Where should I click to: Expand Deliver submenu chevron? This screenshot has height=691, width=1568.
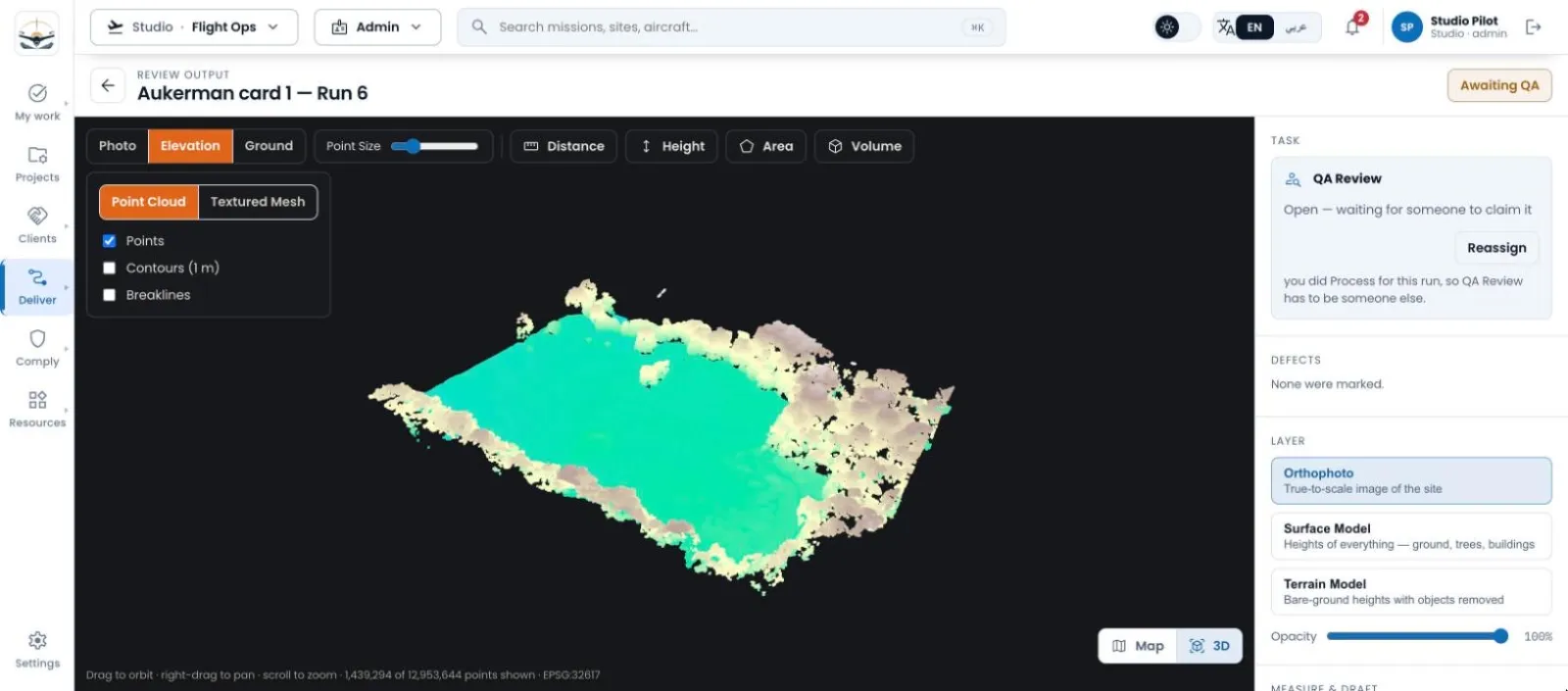point(67,287)
